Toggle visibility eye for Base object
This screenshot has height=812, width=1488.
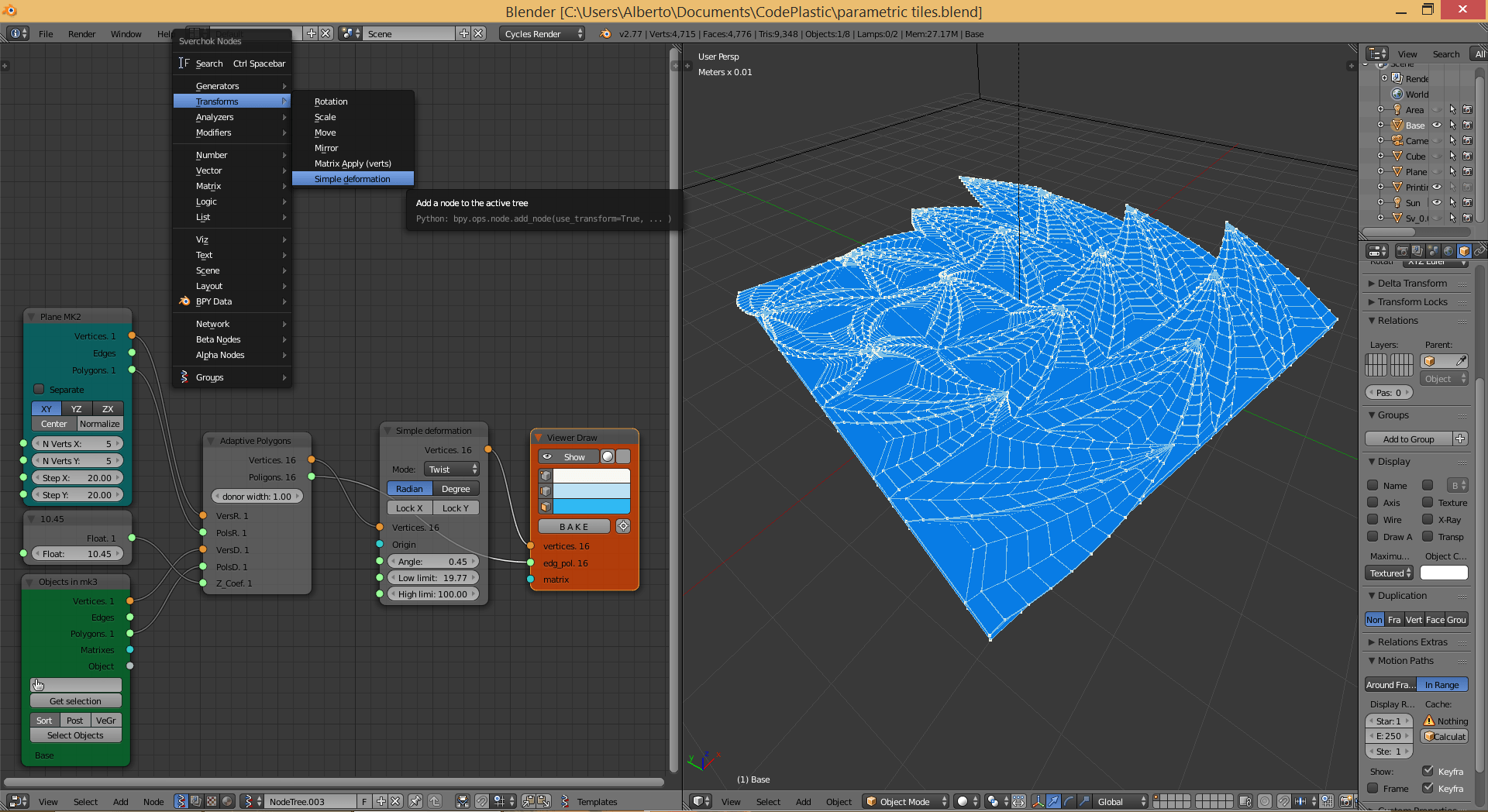tap(1436, 125)
